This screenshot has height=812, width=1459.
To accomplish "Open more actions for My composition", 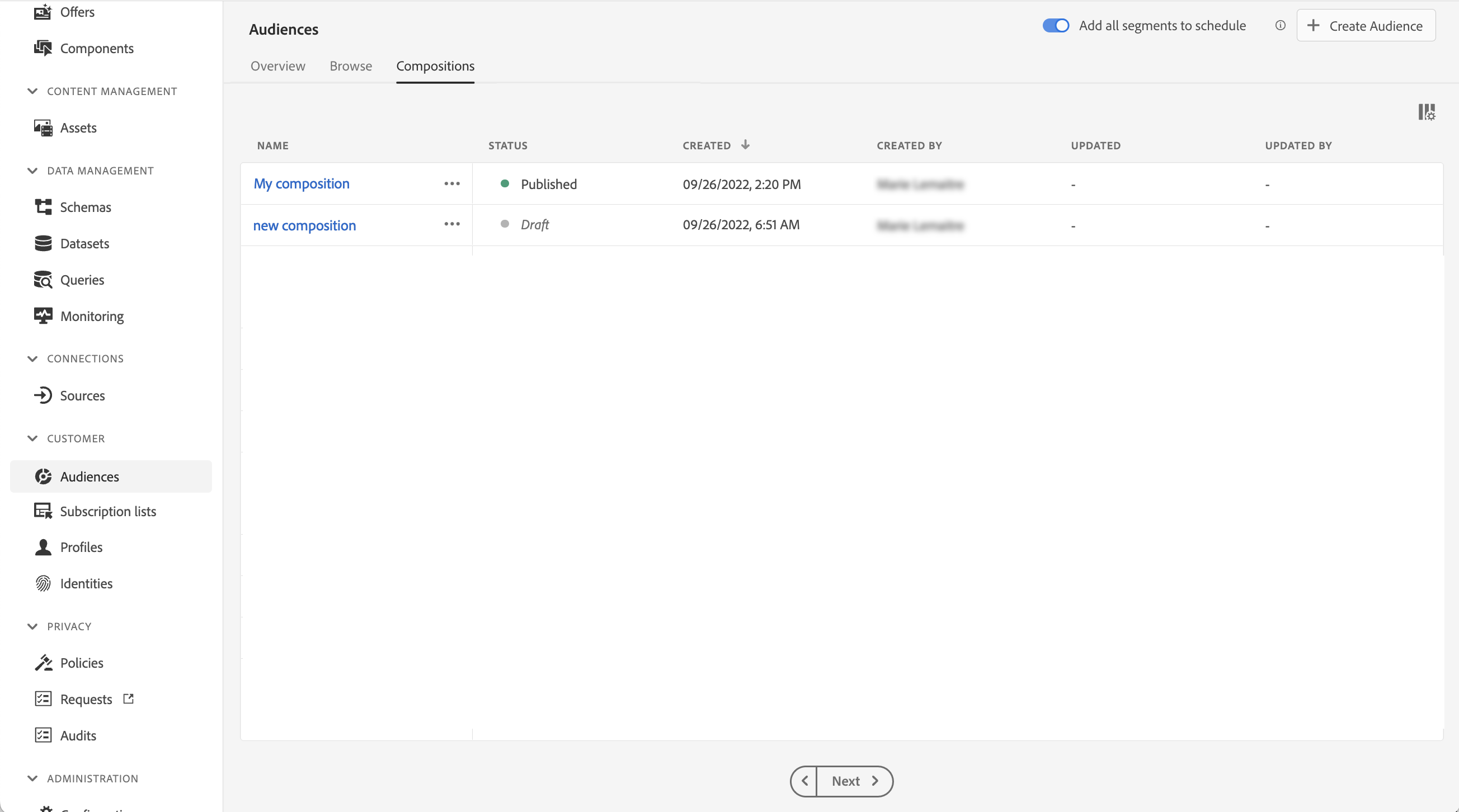I will click(451, 183).
